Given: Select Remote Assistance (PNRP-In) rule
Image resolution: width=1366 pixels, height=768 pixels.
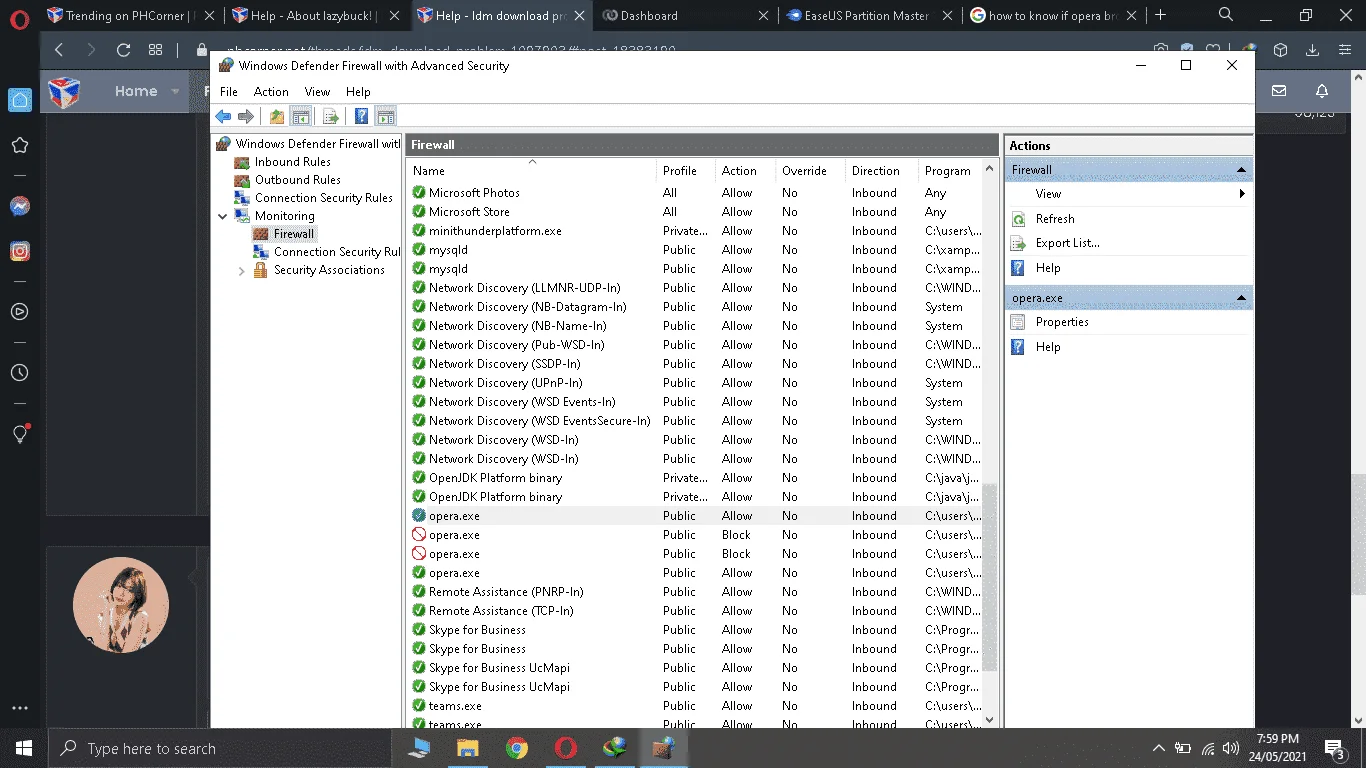Looking at the screenshot, I should click(506, 592).
